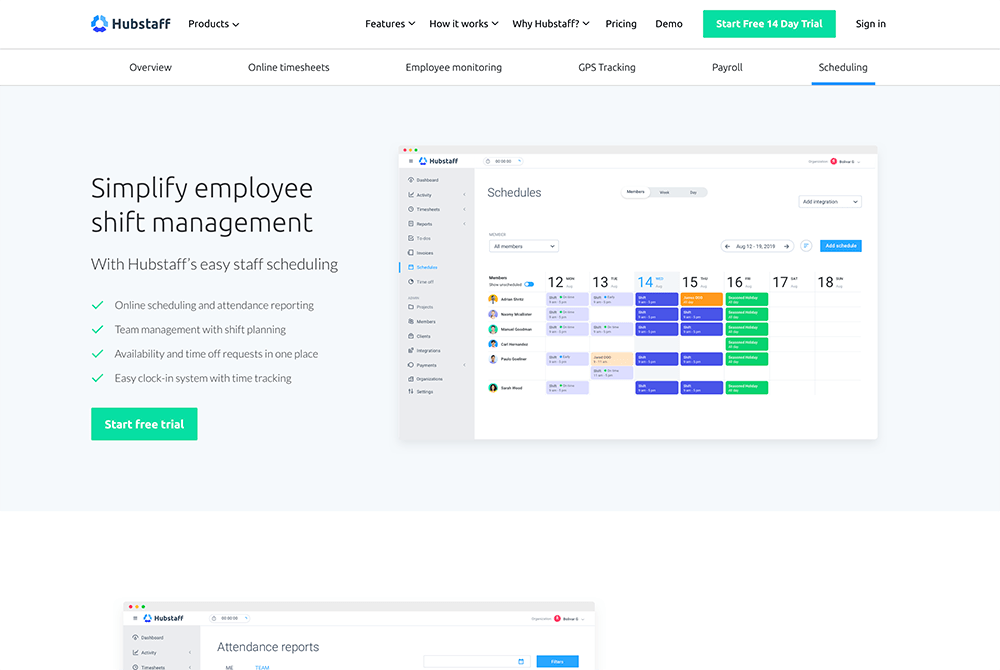Click the Integrations icon in sidebar
This screenshot has width=1000, height=670.
coord(411,350)
